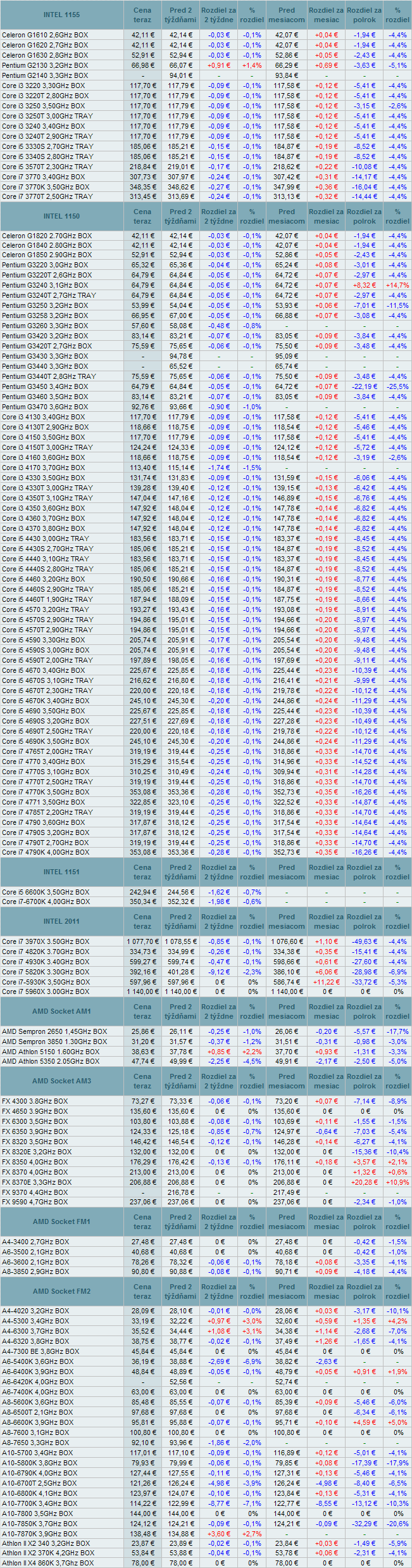Select A10-7870K 3,9GHz BOX product name
Viewport: 412px width, 1568px height.
[39, 1534]
